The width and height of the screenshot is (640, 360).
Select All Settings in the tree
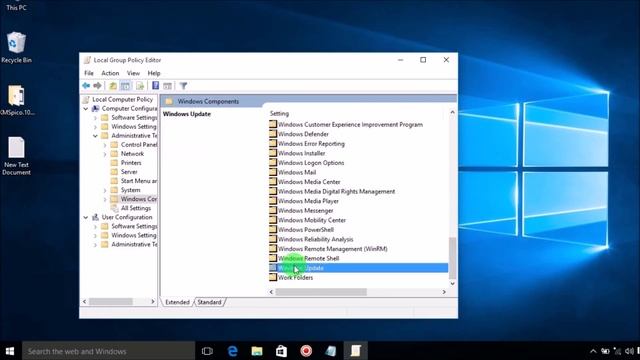136,208
